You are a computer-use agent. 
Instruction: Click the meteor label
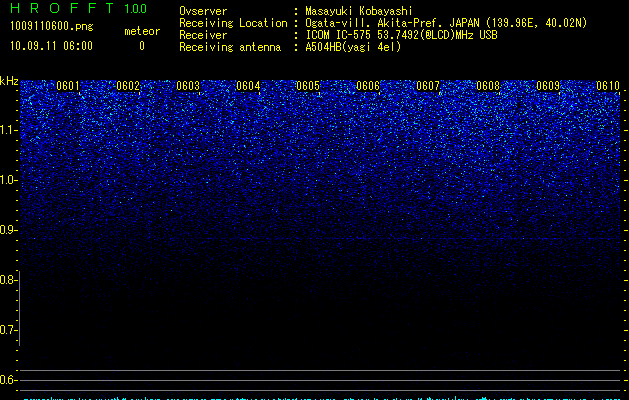(x=142, y=31)
